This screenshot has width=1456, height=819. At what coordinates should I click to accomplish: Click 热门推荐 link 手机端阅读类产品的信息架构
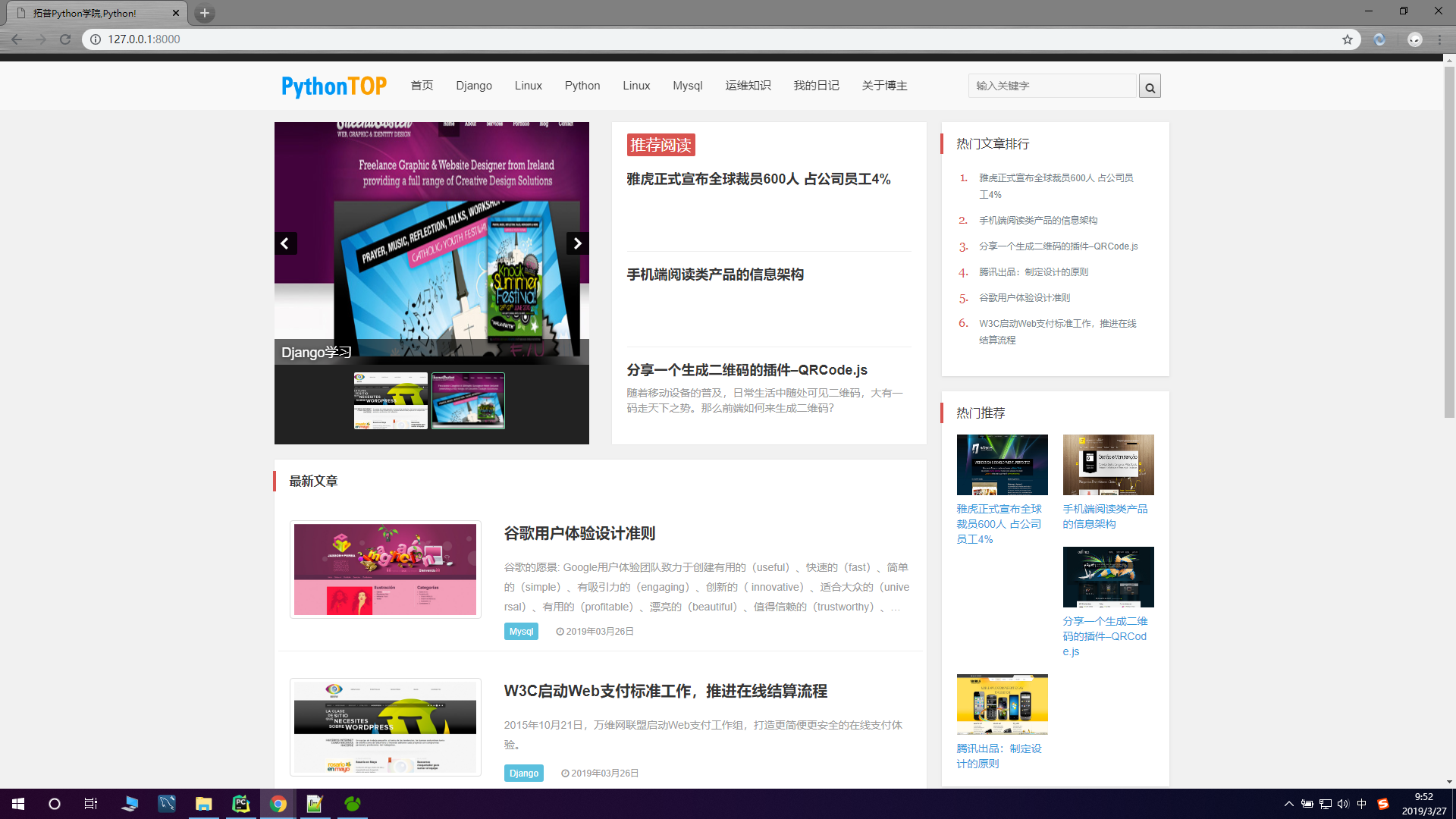coord(1105,516)
